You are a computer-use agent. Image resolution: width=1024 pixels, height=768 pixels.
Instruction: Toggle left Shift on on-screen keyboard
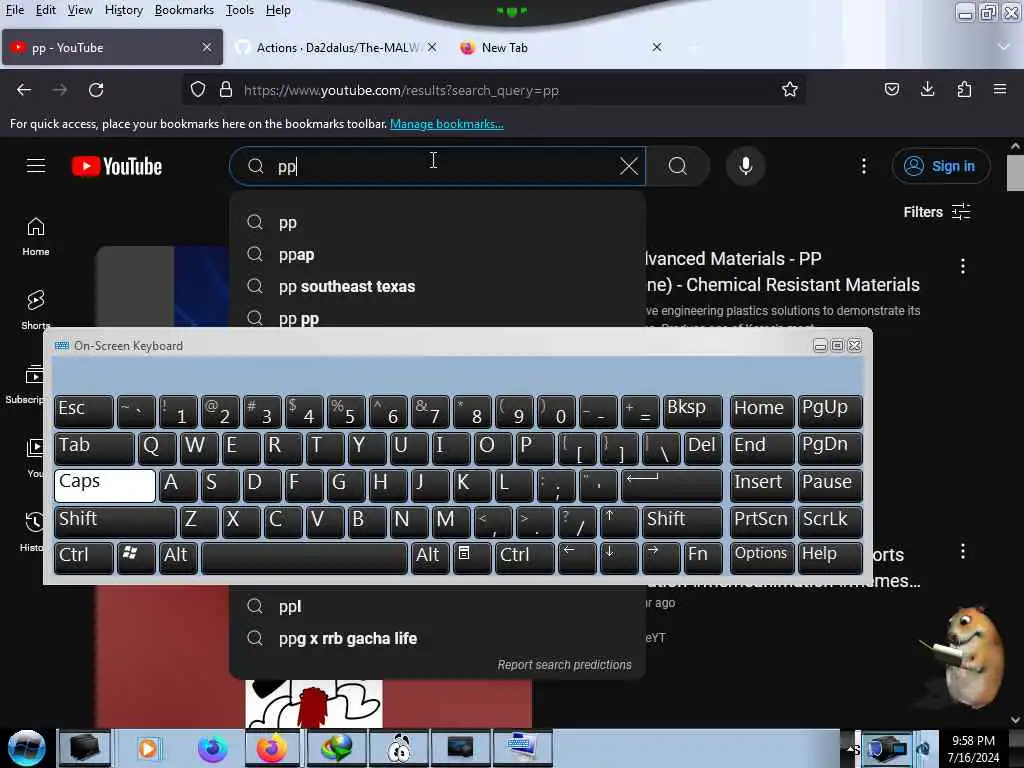click(115, 522)
